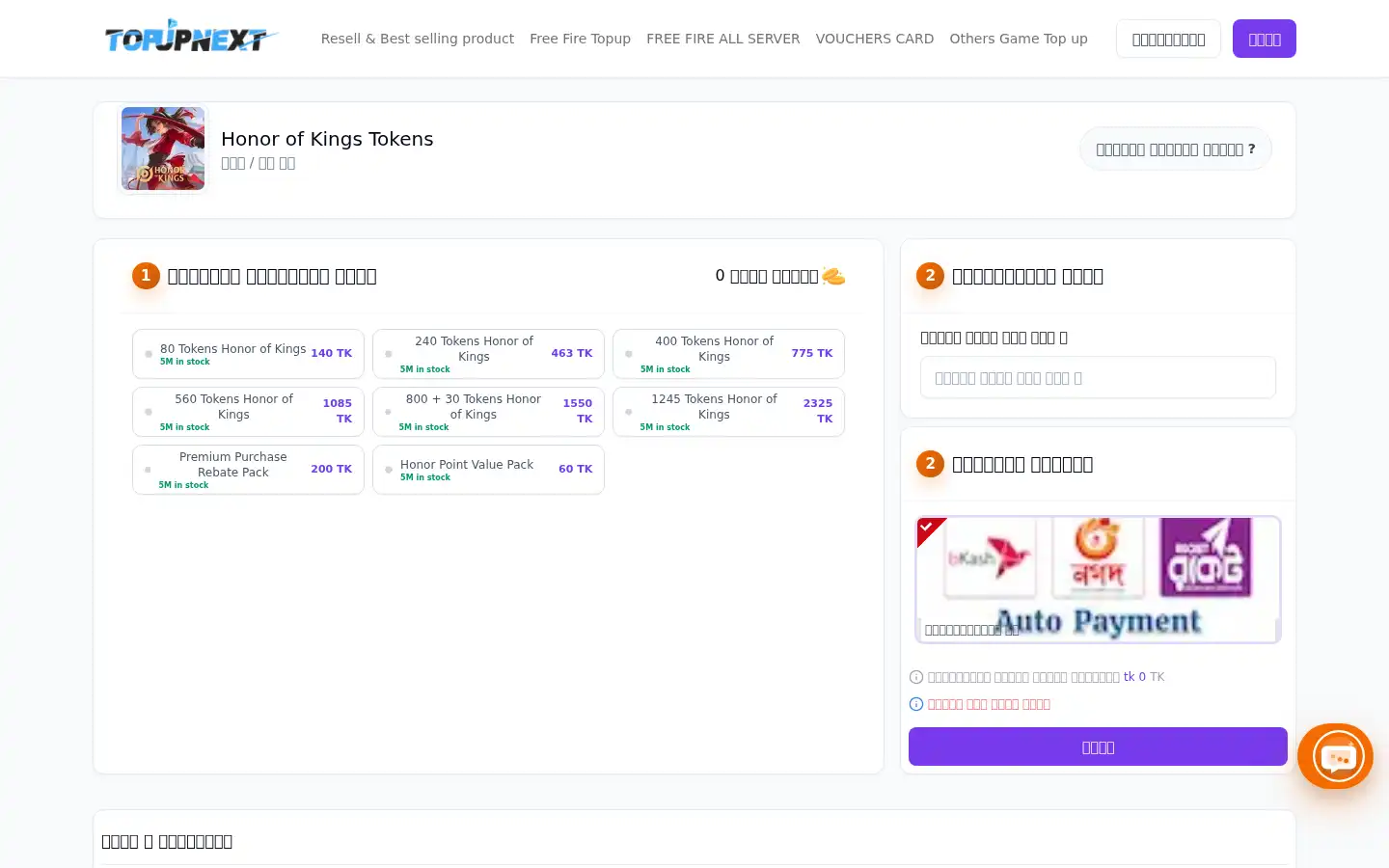Open FREE FIRE ALL SERVER menu item
This screenshot has width=1389, height=868.
[722, 39]
